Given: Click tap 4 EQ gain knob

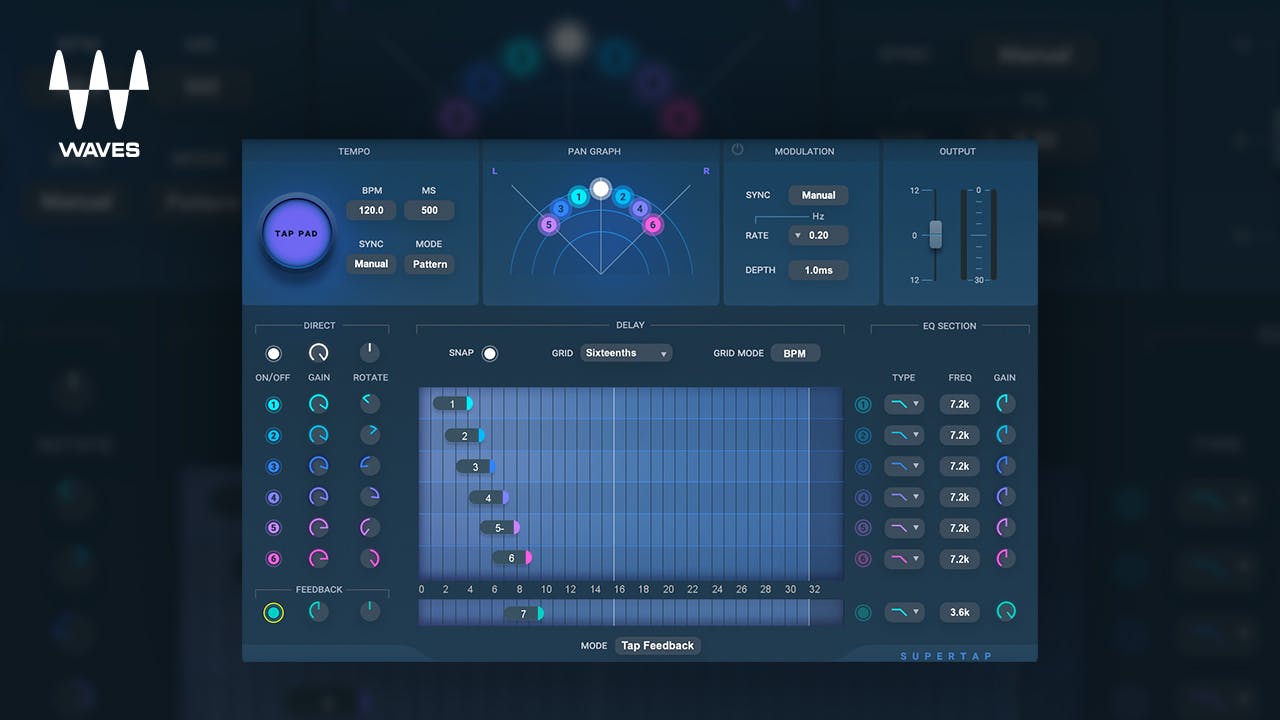Looking at the screenshot, I should click(x=1006, y=497).
